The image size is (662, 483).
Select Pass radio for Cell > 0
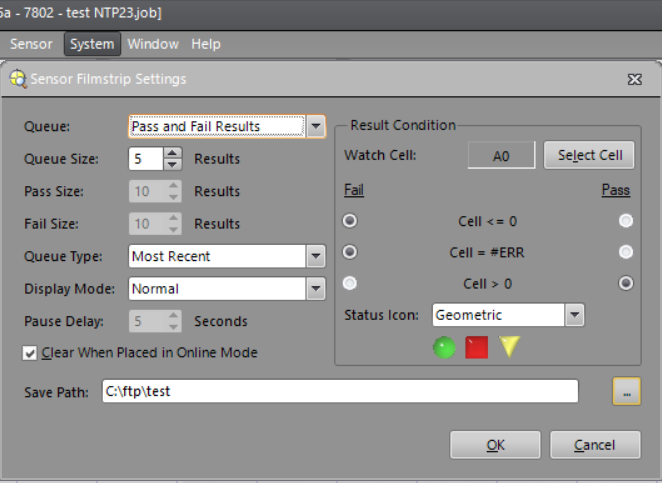[x=626, y=283]
